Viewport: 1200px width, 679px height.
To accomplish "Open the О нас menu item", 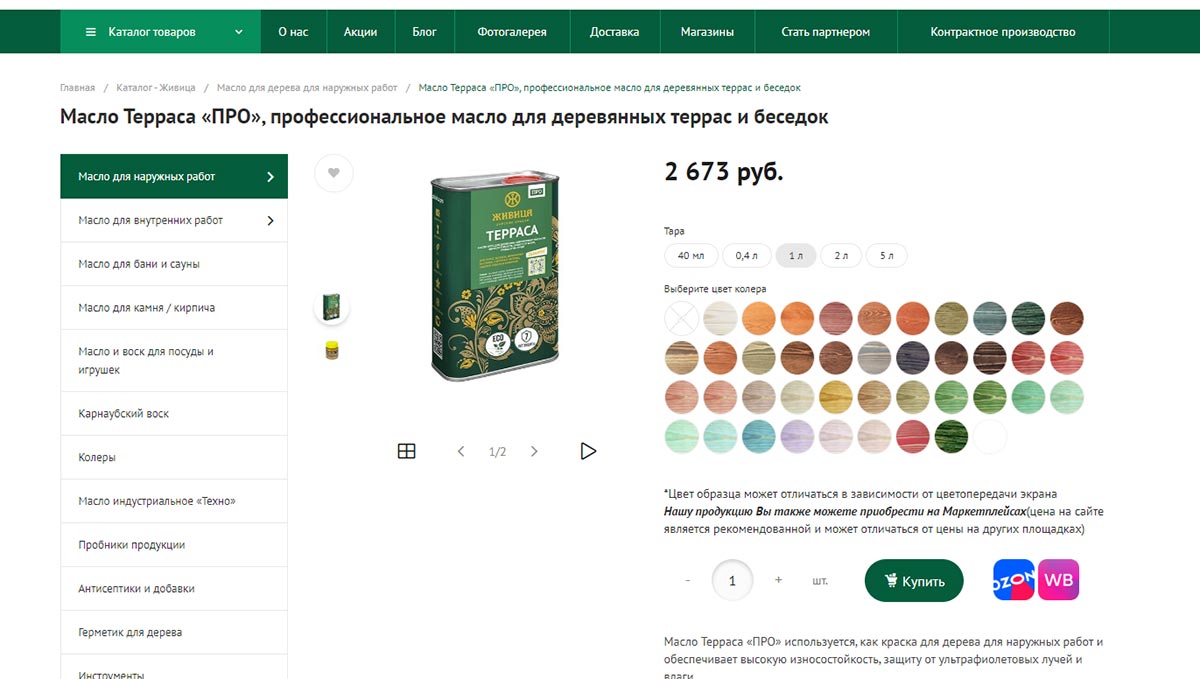I will 293,32.
